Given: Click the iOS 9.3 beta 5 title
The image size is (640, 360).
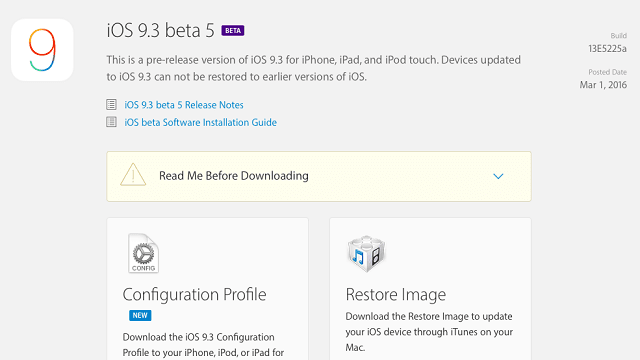Looking at the screenshot, I should point(160,31).
